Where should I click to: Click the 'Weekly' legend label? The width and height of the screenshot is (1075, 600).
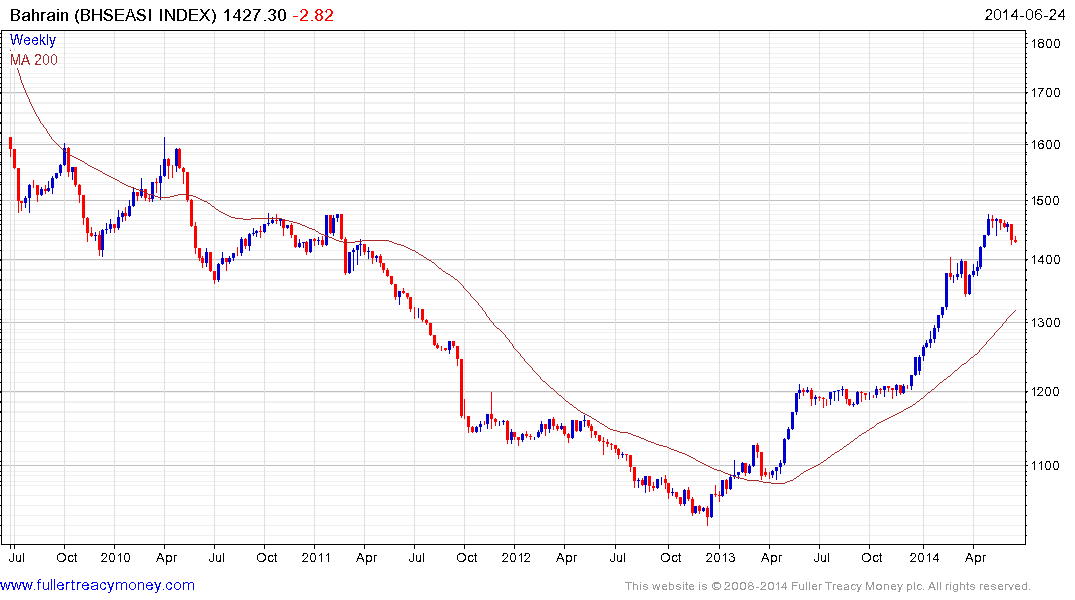coord(33,40)
